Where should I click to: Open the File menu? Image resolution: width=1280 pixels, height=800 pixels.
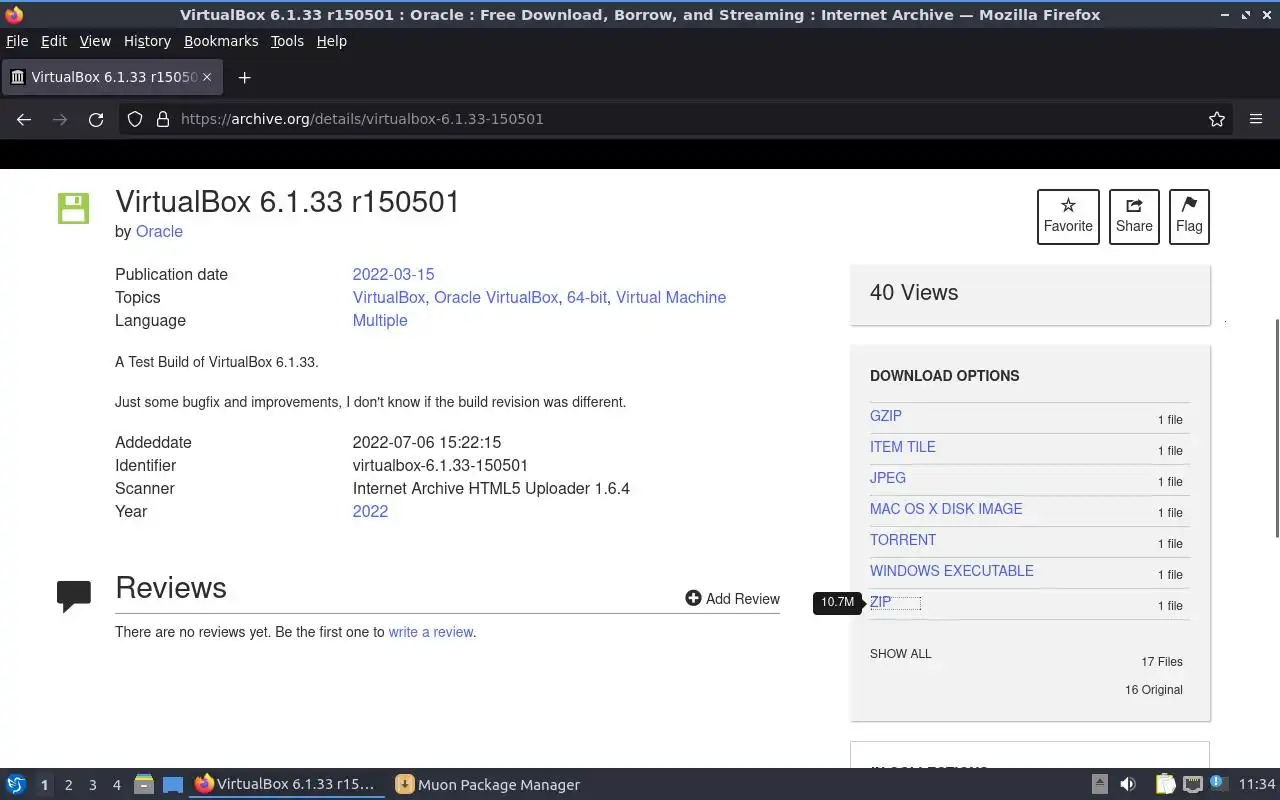pyautogui.click(x=17, y=41)
